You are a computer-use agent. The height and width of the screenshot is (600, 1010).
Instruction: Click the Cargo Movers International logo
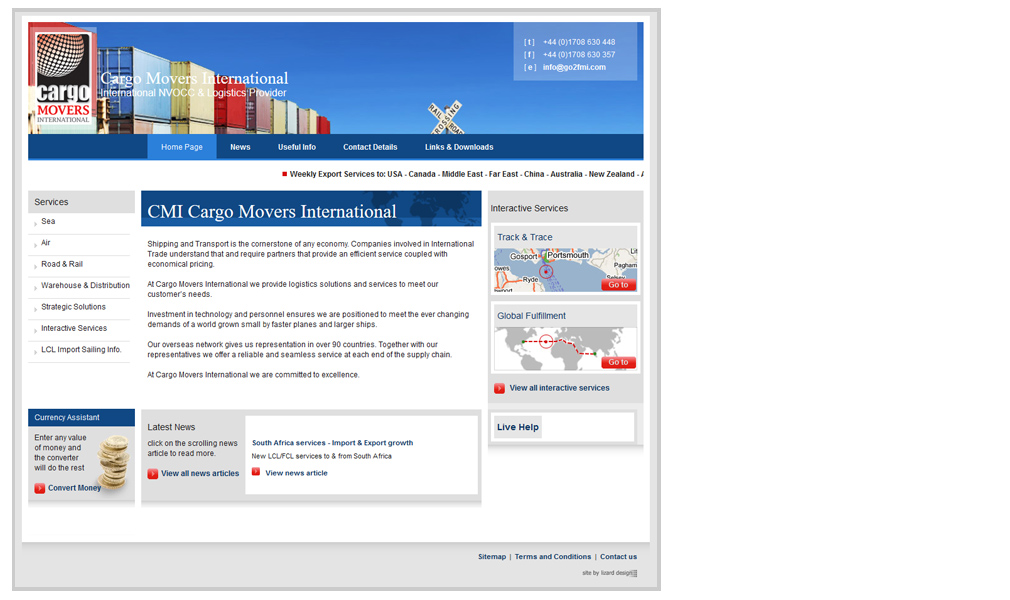click(x=62, y=79)
